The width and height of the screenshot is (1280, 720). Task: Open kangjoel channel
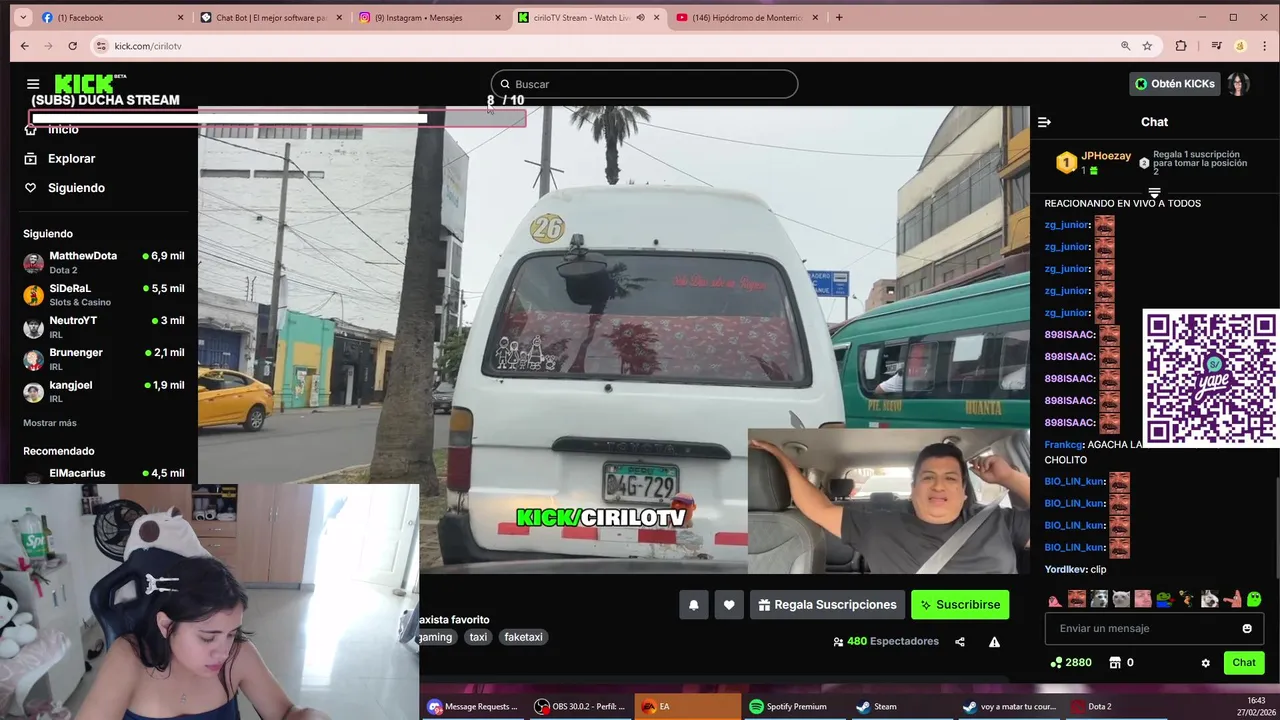coord(104,391)
